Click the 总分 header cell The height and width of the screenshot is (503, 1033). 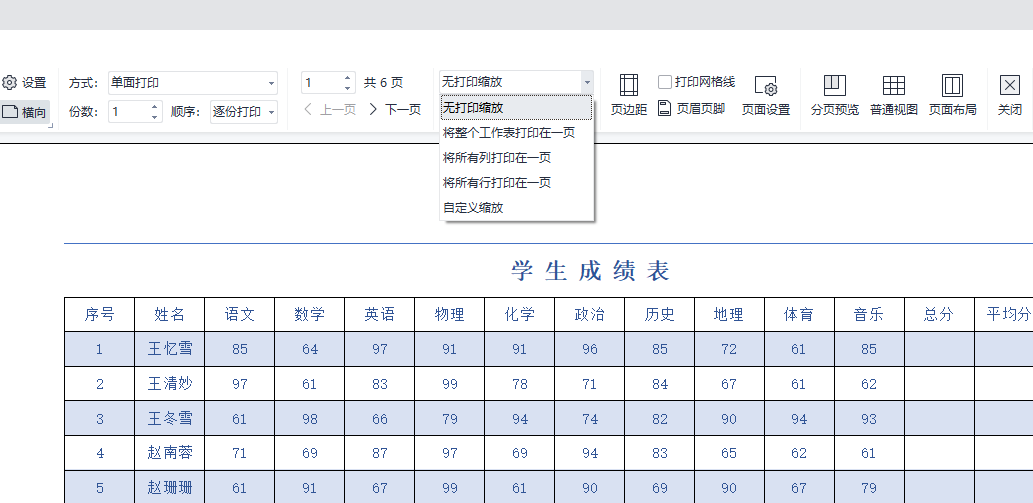pyautogui.click(x=939, y=315)
